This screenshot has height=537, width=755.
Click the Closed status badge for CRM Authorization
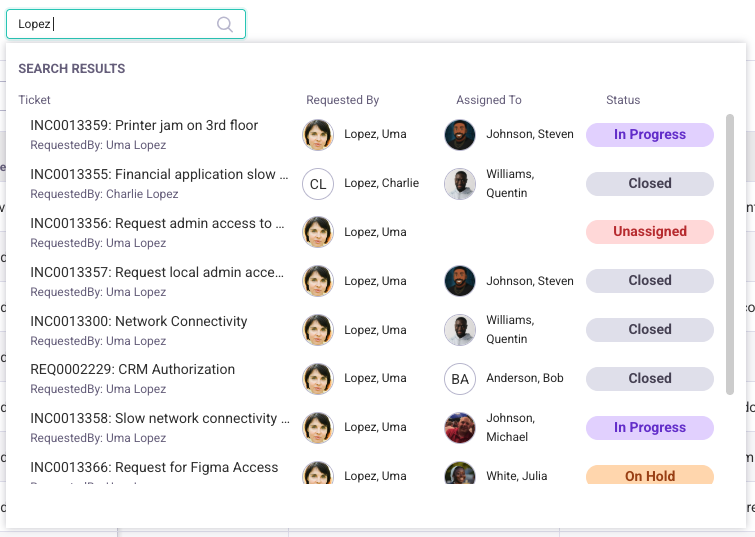[x=650, y=379]
